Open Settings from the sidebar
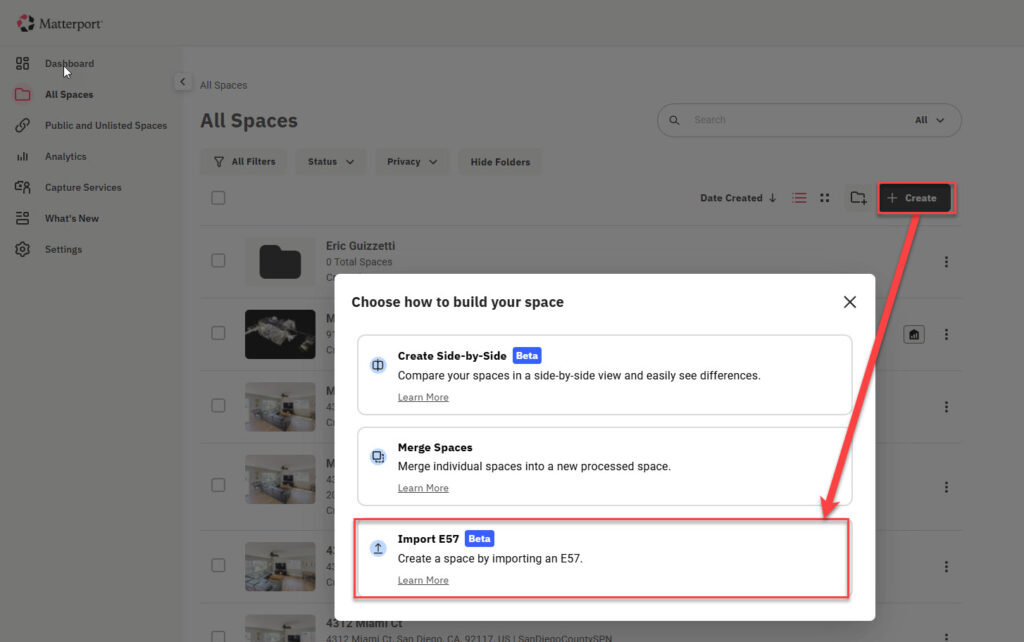The width and height of the screenshot is (1024, 642). (63, 249)
